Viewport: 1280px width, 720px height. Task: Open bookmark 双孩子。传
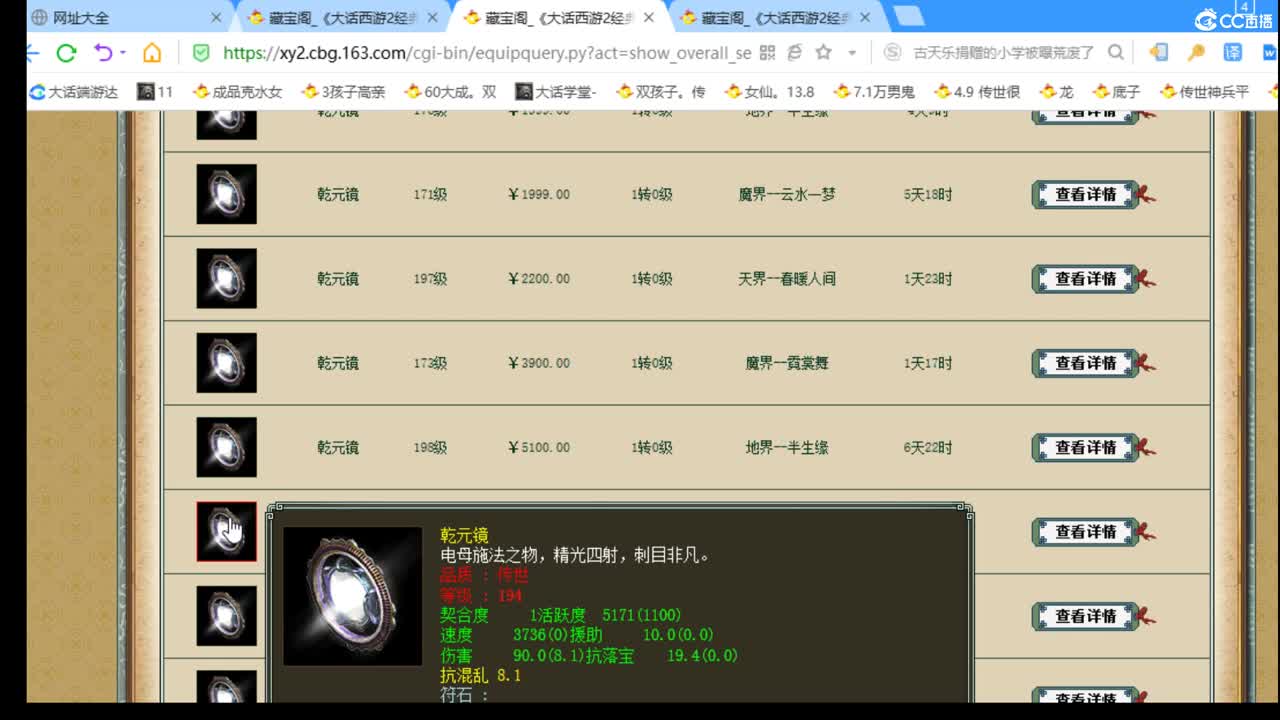coord(660,92)
